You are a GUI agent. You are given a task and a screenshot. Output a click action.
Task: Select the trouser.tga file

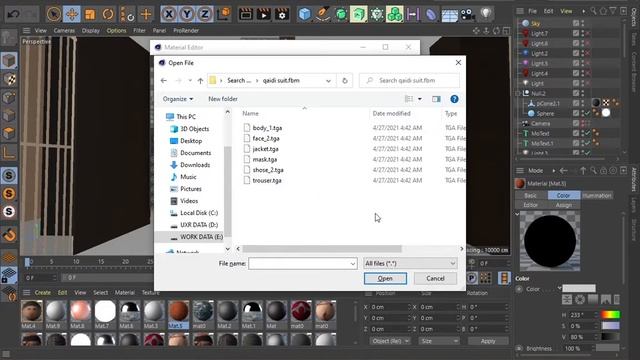pyautogui.click(x=267, y=180)
